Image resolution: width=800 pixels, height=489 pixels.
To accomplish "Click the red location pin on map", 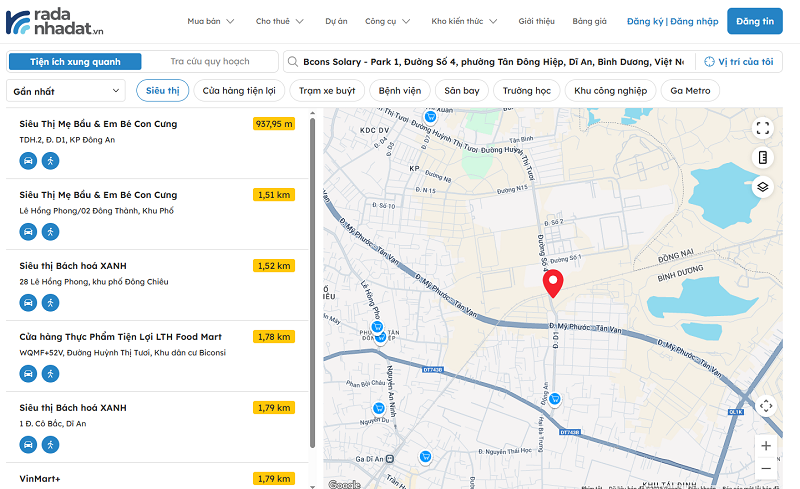I will tap(553, 283).
